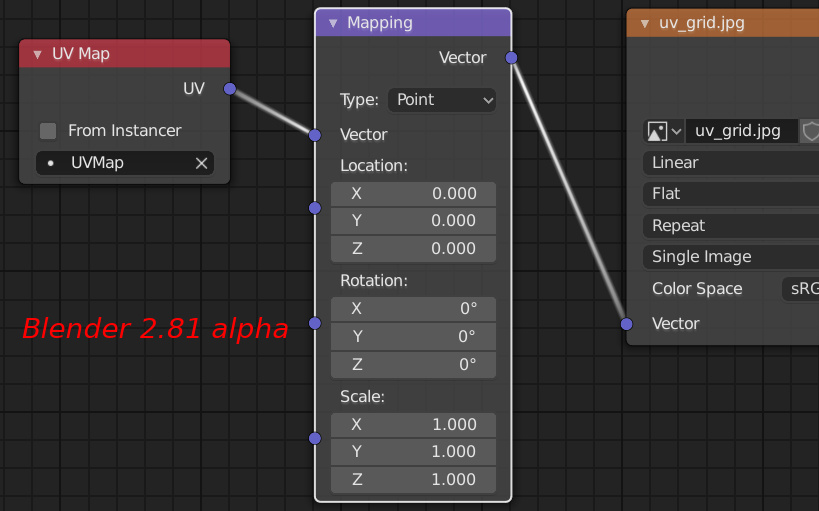
Task: Collapse the Mapping node triangle
Action: 333,24
